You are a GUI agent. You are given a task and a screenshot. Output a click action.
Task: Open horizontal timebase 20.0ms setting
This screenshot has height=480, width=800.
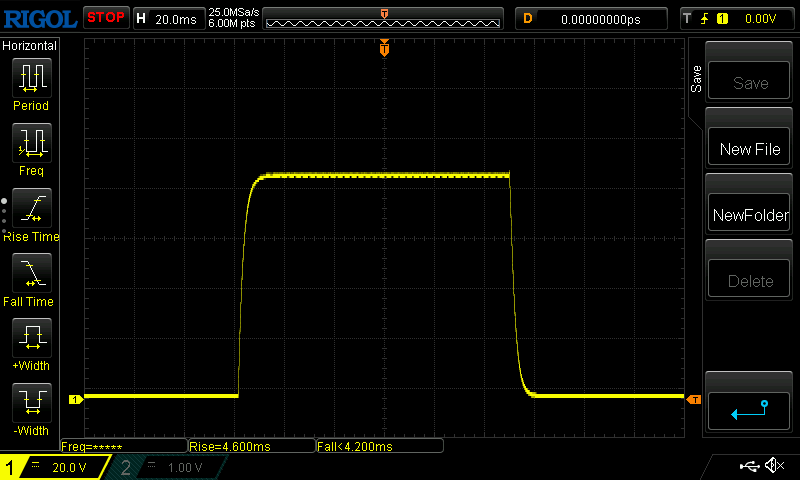[x=167, y=18]
